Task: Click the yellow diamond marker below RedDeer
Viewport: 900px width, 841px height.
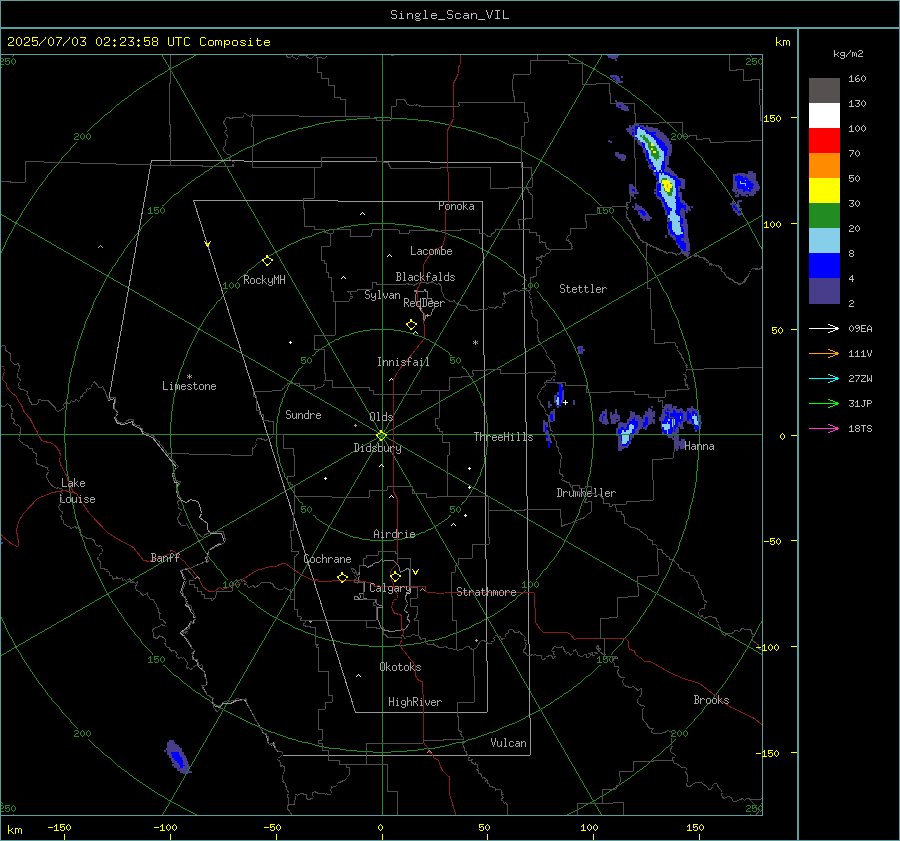Action: point(411,324)
